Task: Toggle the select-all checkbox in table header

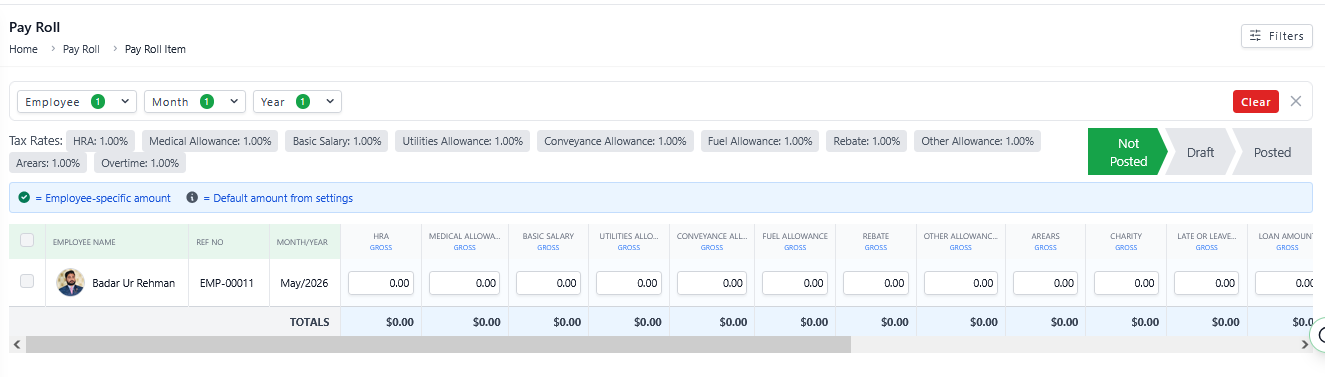Action: [27, 240]
